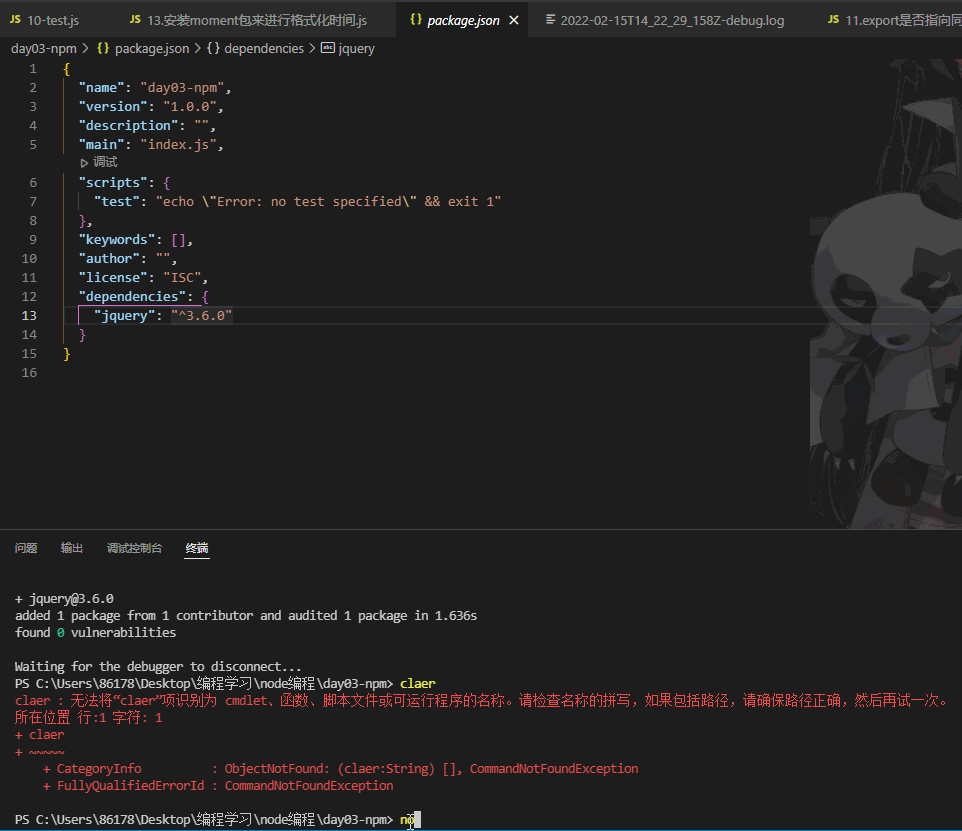Viewport: 962px width, 831px height.
Task: Click the JS file icon of 10-test.js tab
Action: coord(15,20)
